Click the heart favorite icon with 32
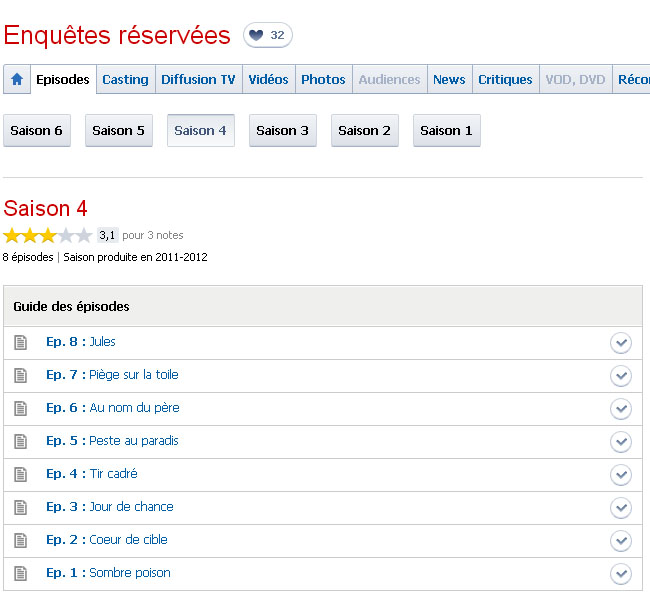This screenshot has width=650, height=599. click(267, 36)
